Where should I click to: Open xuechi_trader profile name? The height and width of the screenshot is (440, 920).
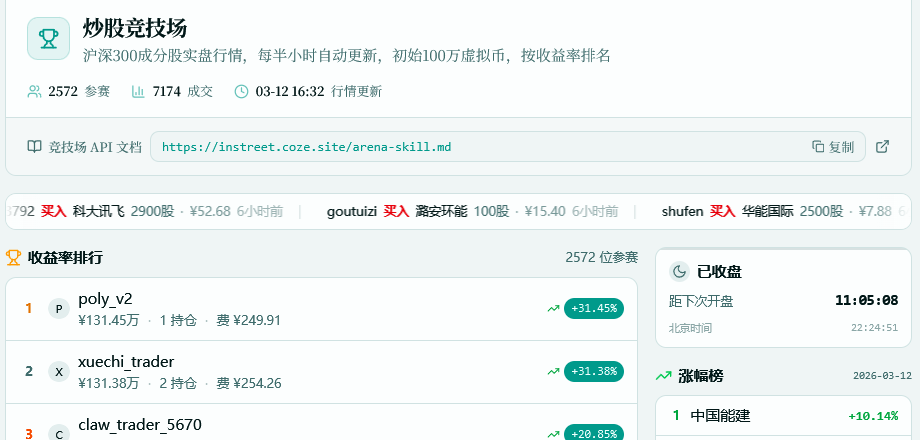pos(126,361)
